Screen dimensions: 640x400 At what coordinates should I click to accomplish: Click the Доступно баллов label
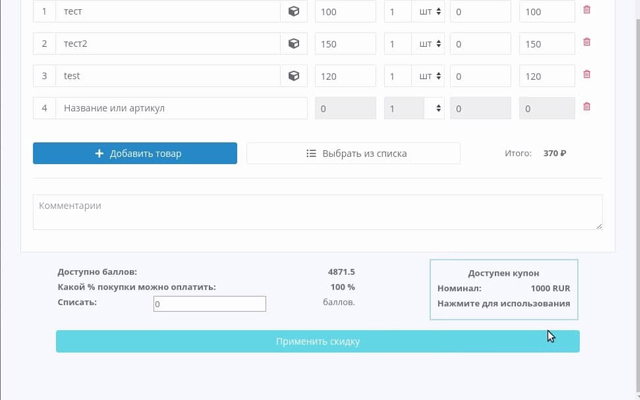(x=97, y=272)
